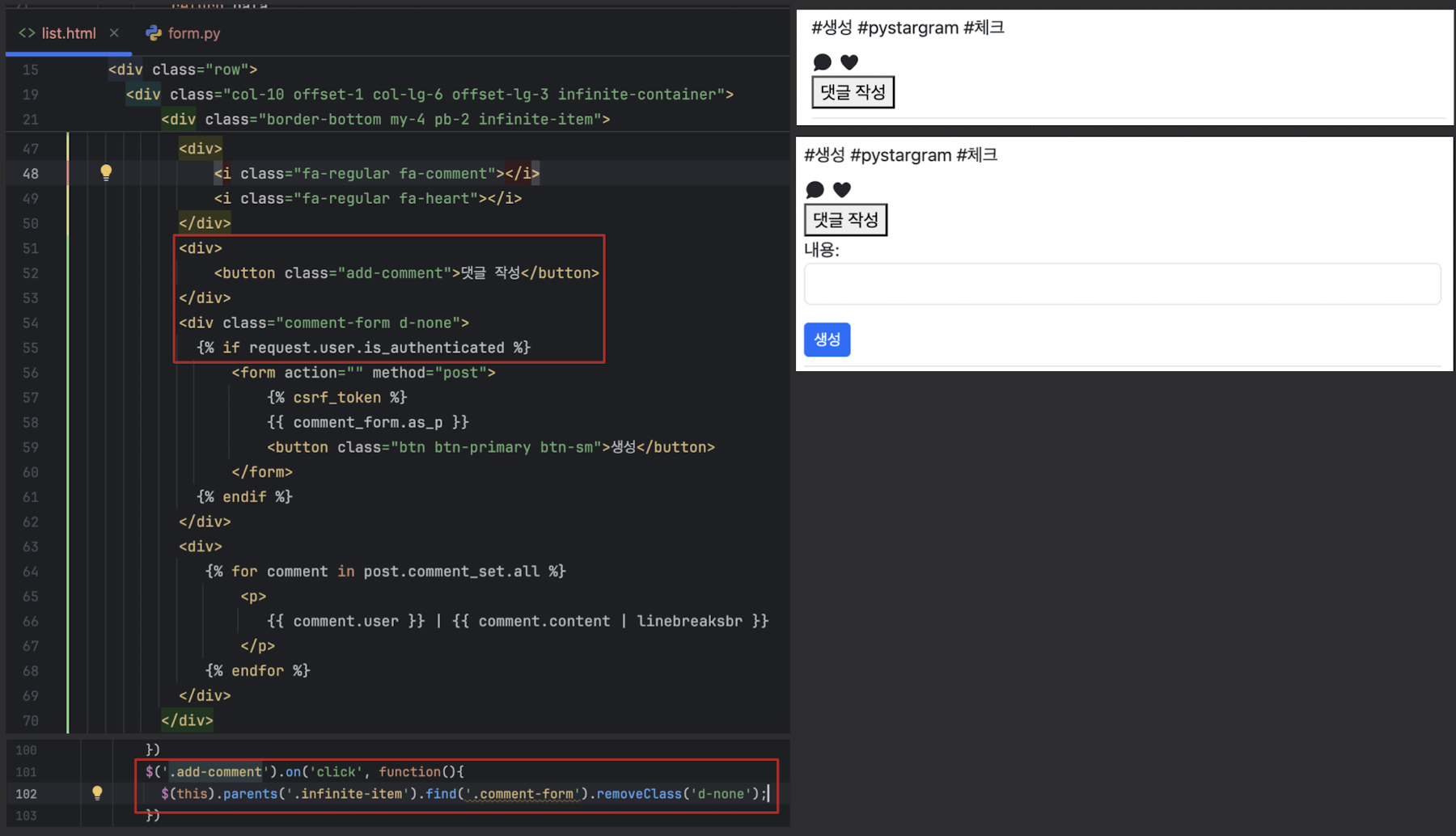This screenshot has height=836, width=1456.
Task: Close the list.html tab
Action: click(114, 33)
